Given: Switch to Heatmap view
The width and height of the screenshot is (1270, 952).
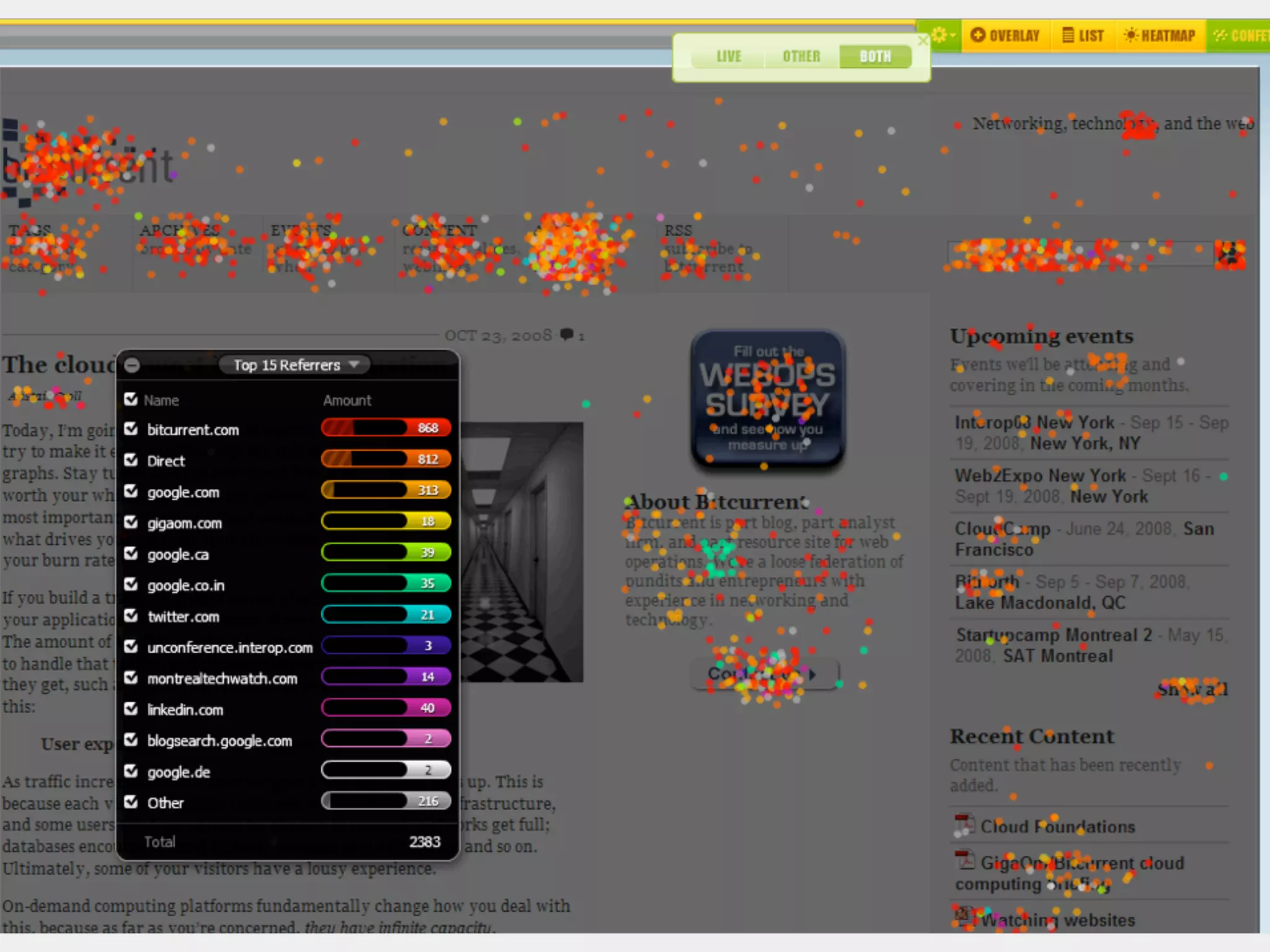Looking at the screenshot, I should pos(1160,35).
